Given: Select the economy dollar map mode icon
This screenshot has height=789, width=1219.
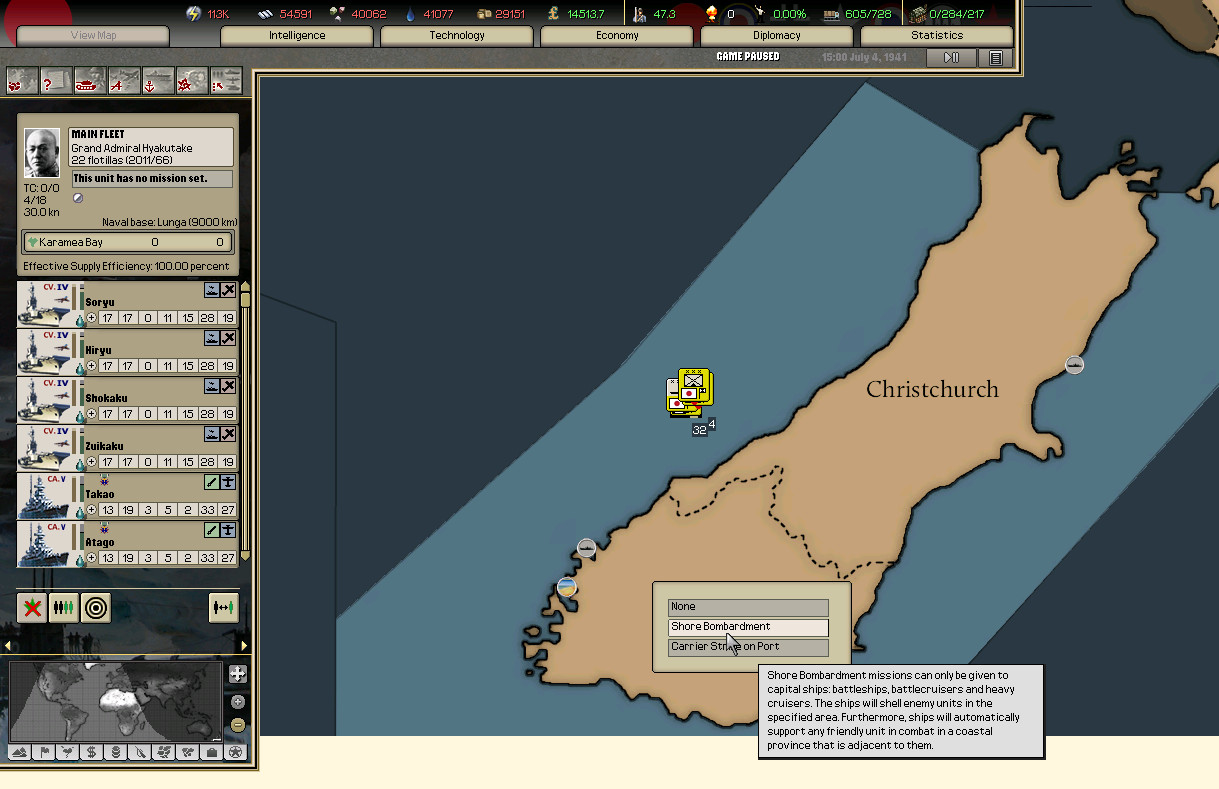Looking at the screenshot, I should pyautogui.click(x=91, y=752).
